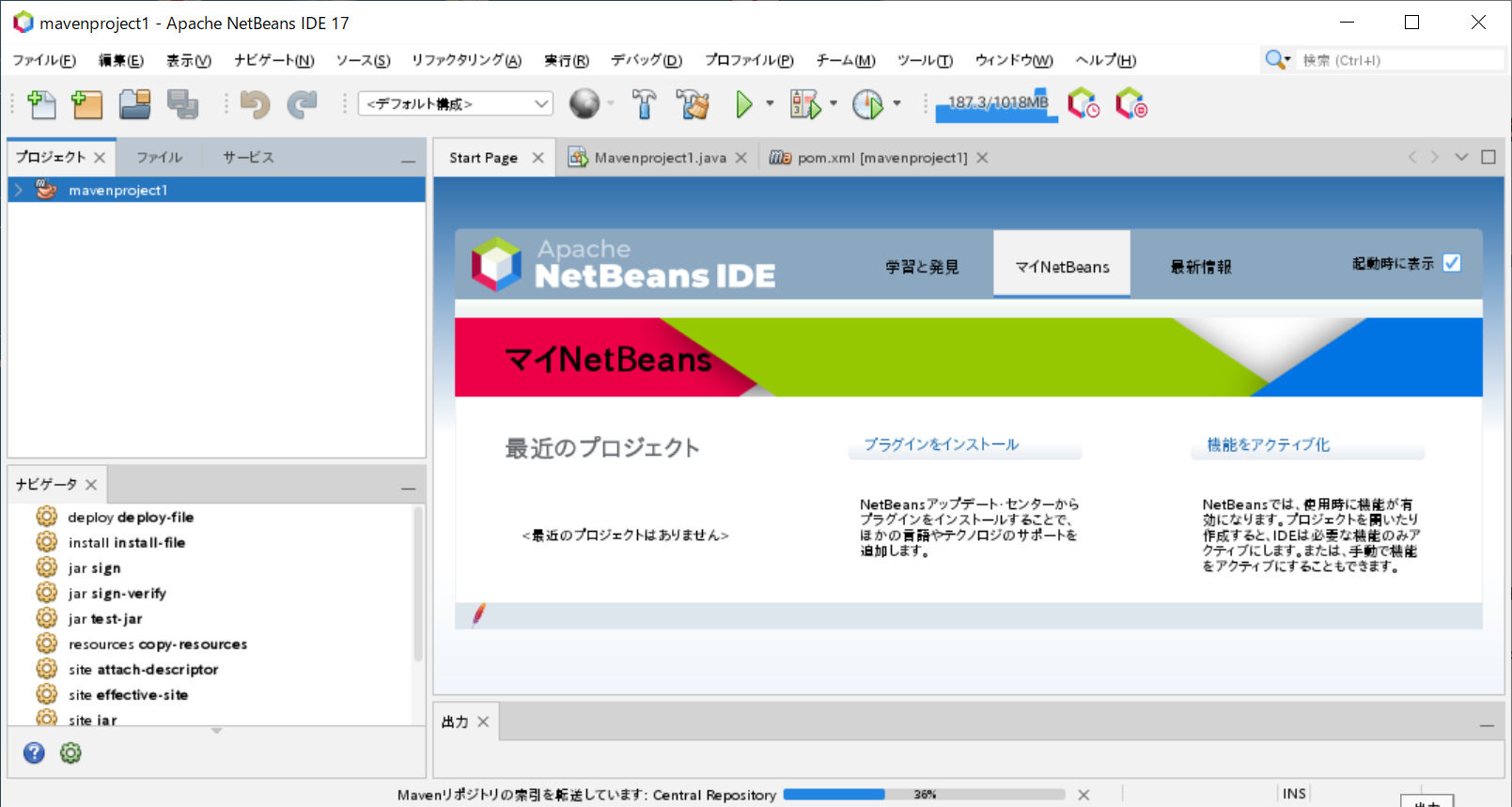Click the New Project toolbar icon

tap(86, 104)
